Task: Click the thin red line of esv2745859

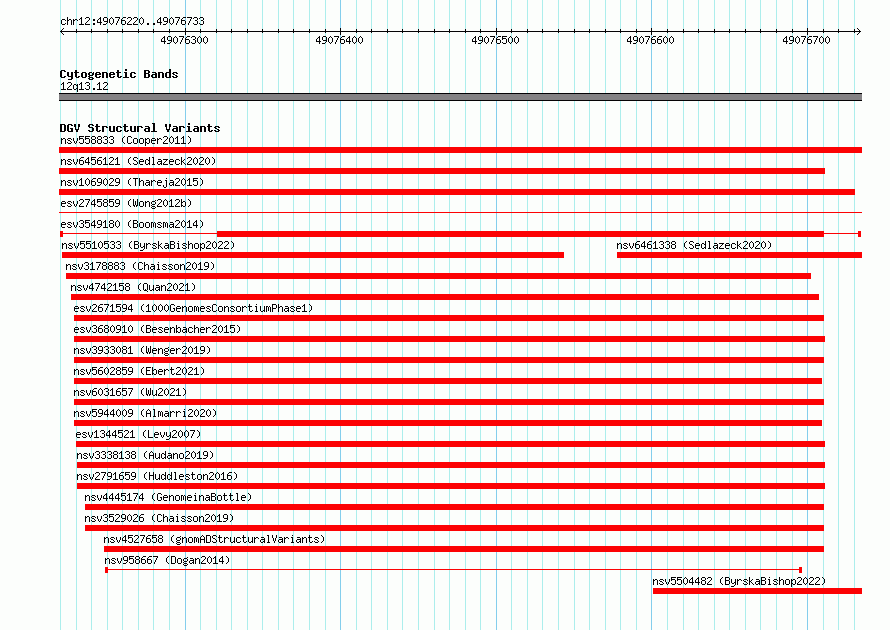Action: click(x=460, y=213)
